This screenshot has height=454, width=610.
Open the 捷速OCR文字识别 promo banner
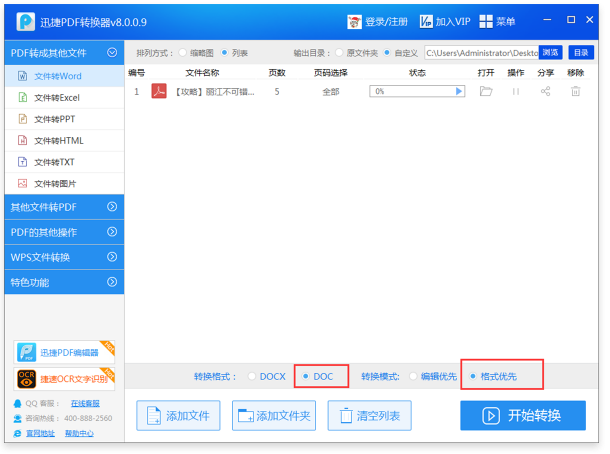click(x=64, y=379)
